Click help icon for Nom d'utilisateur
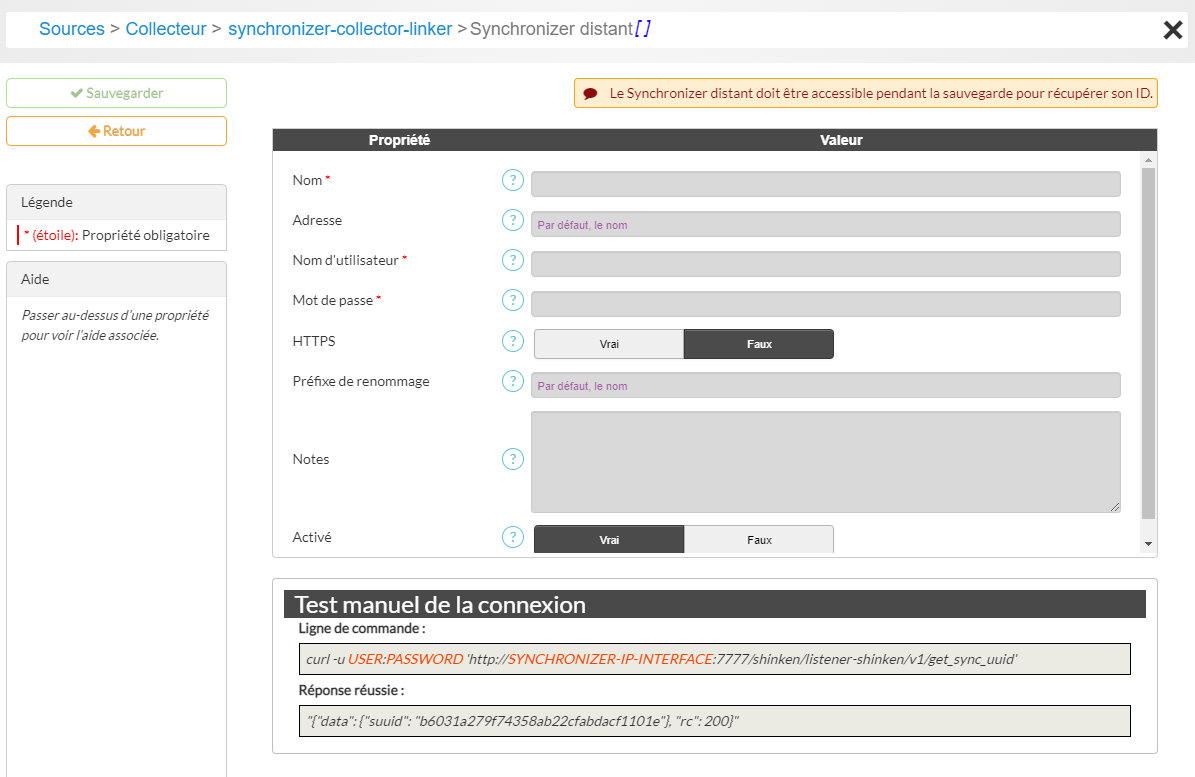This screenshot has width=1195, height=777. [x=512, y=260]
